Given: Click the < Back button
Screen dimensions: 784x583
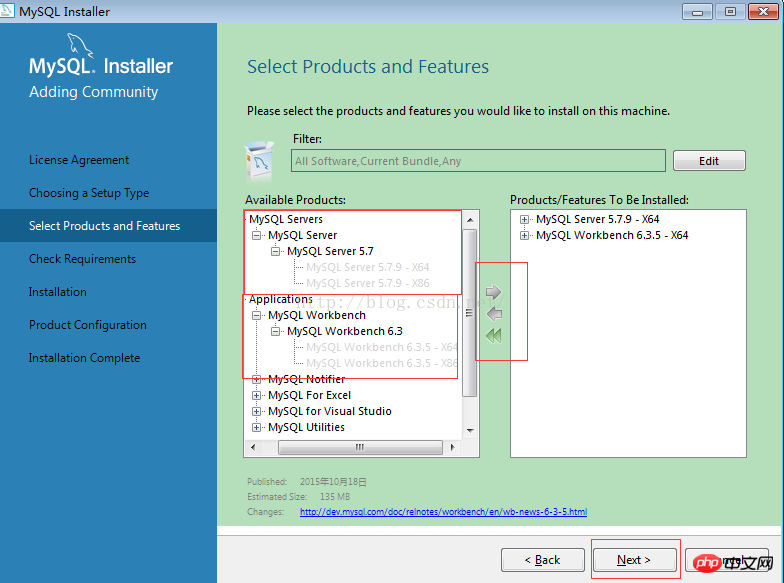Looking at the screenshot, I should pos(542,560).
